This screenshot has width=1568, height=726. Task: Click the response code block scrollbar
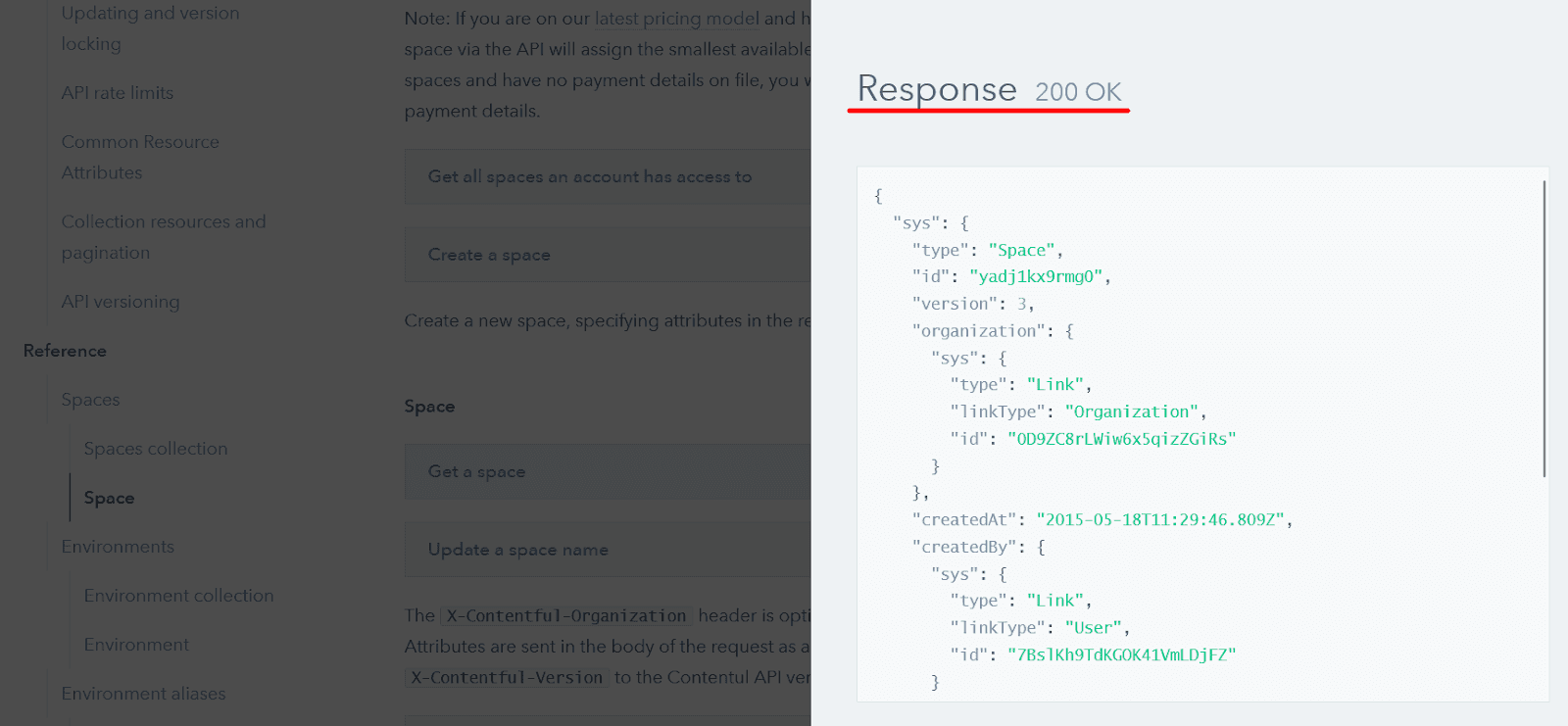pyautogui.click(x=1543, y=328)
